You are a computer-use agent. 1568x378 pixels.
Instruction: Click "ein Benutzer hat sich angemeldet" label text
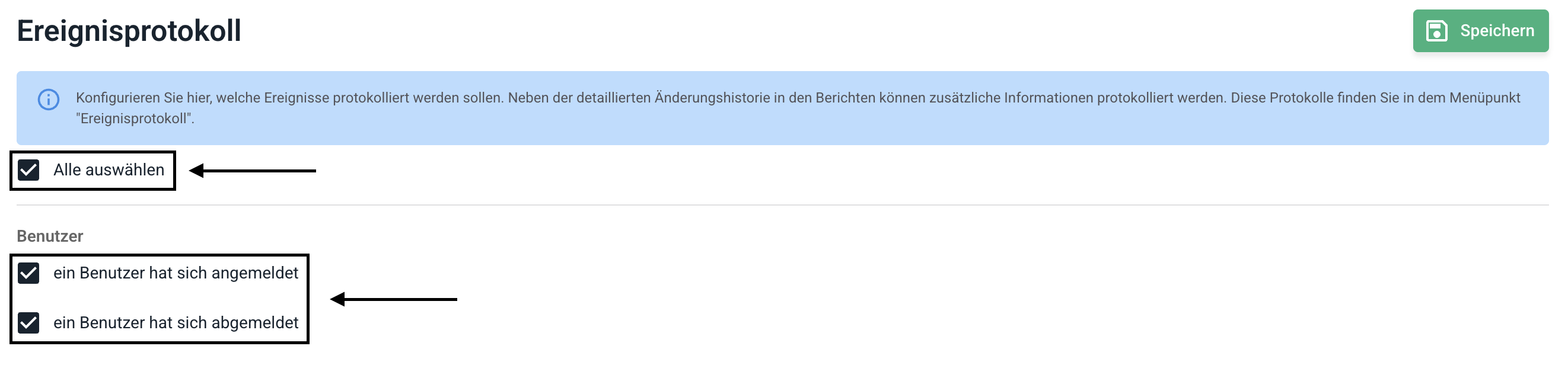(x=176, y=274)
